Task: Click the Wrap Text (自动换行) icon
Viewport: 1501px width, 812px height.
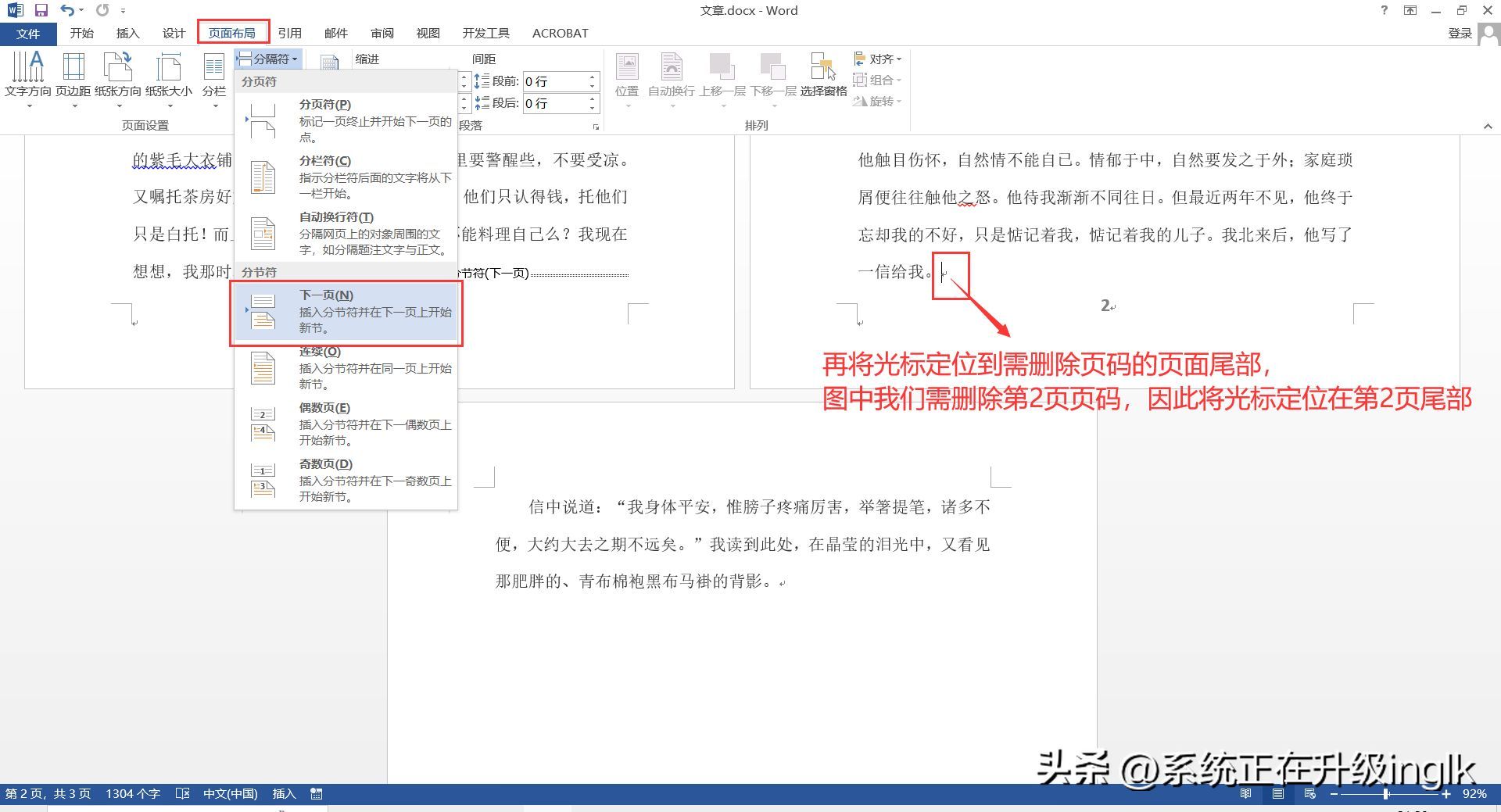Action: pyautogui.click(x=672, y=67)
